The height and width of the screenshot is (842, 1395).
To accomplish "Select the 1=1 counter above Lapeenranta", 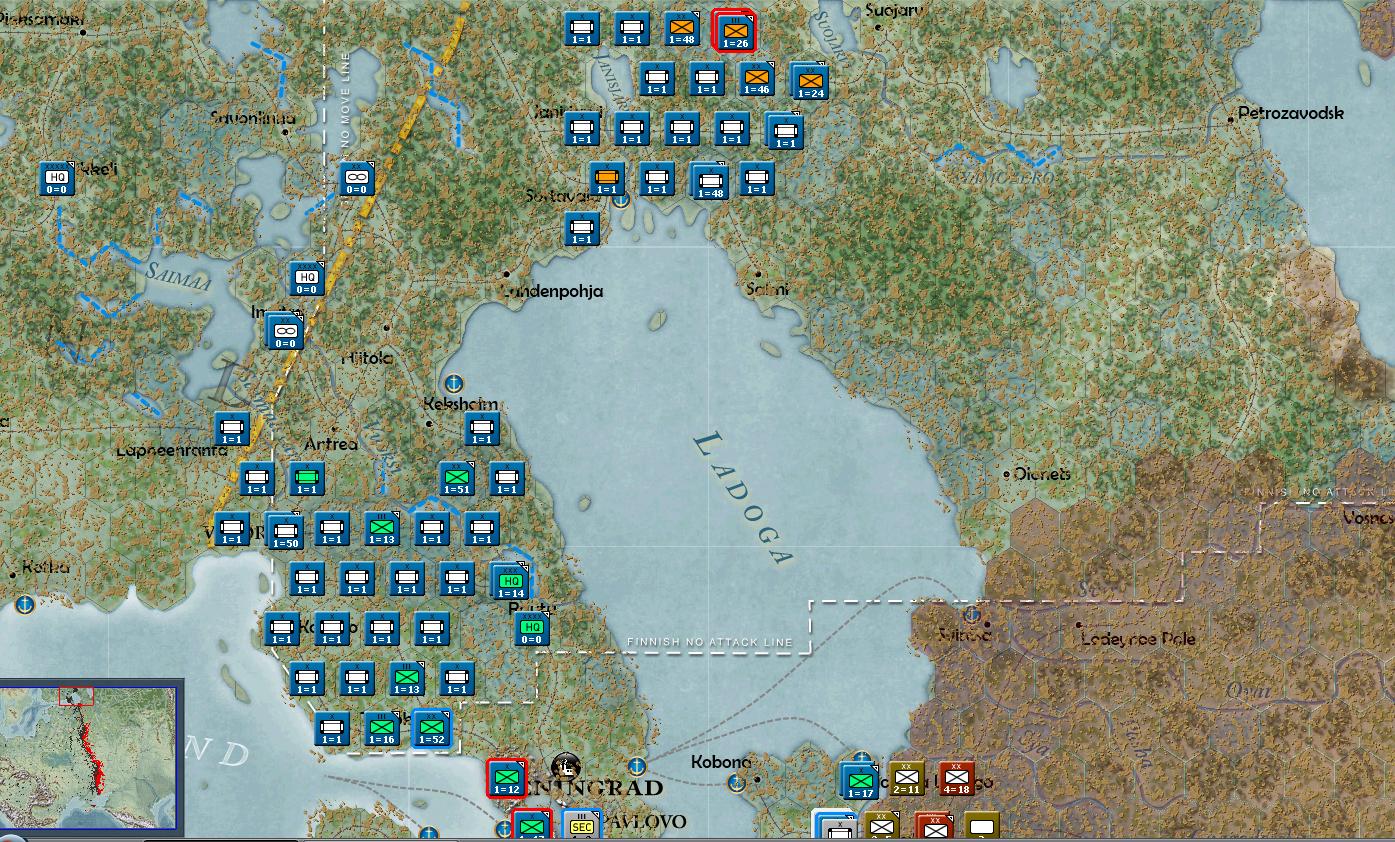I will click(x=232, y=429).
